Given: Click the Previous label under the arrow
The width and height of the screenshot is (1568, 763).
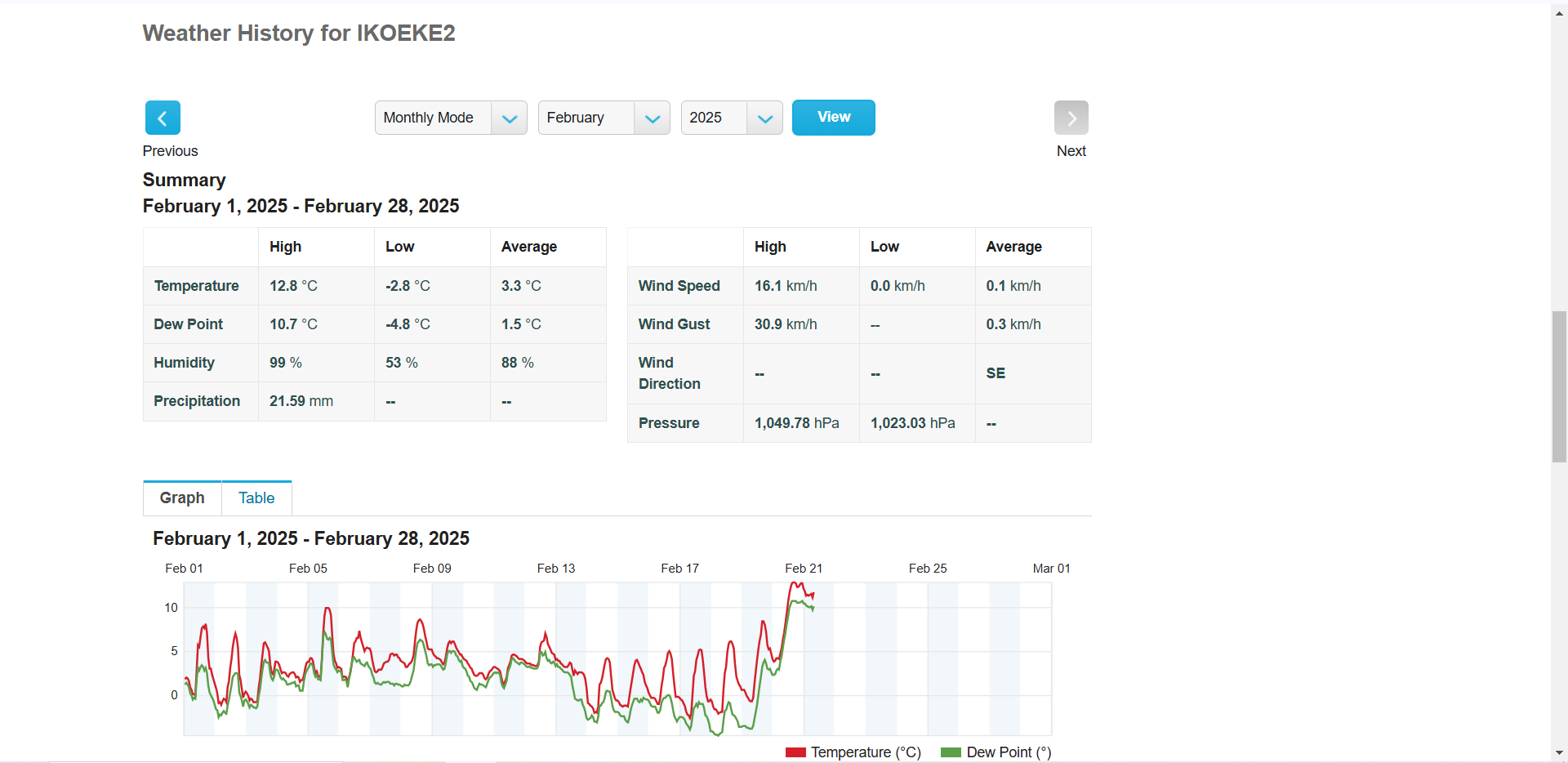Looking at the screenshot, I should pyautogui.click(x=170, y=151).
